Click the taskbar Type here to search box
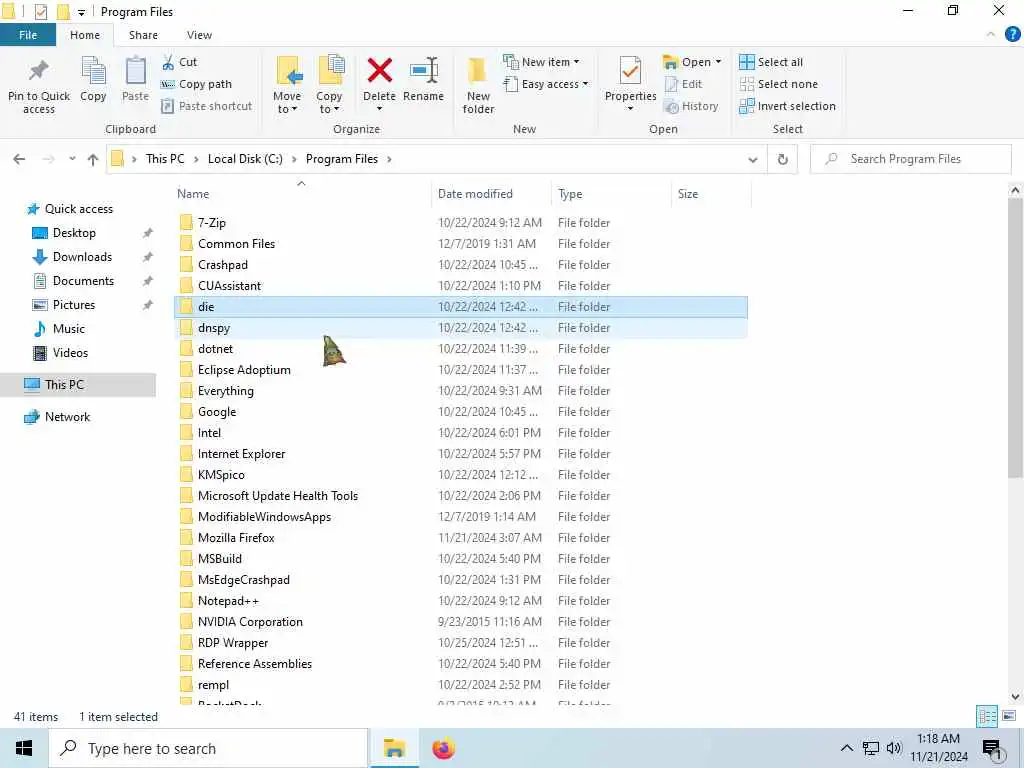1024x768 pixels. click(x=208, y=748)
